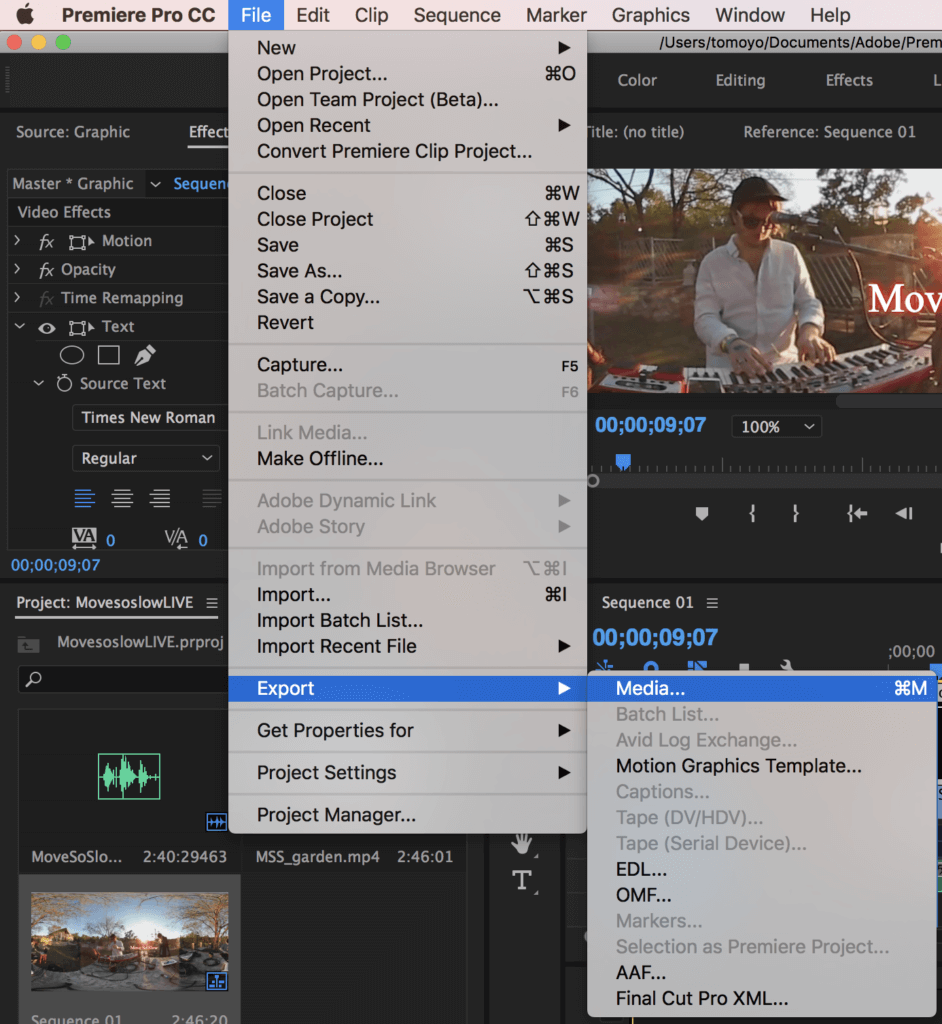942x1024 pixels.
Task: Click the kerning V/A icon
Action: (176, 538)
